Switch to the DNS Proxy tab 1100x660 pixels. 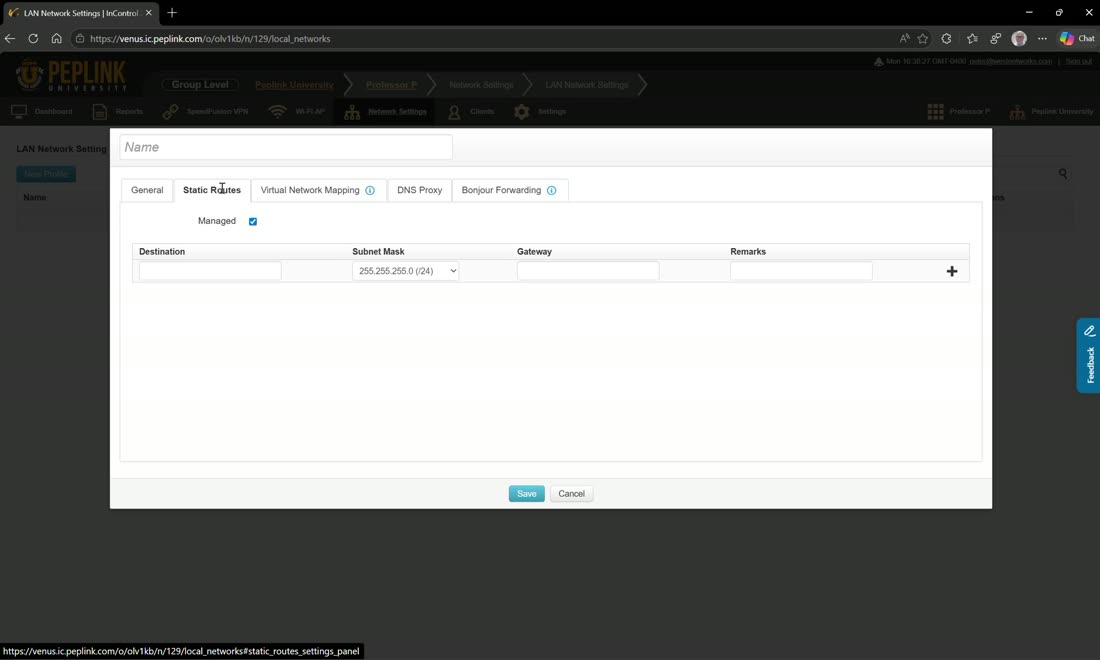click(x=420, y=190)
